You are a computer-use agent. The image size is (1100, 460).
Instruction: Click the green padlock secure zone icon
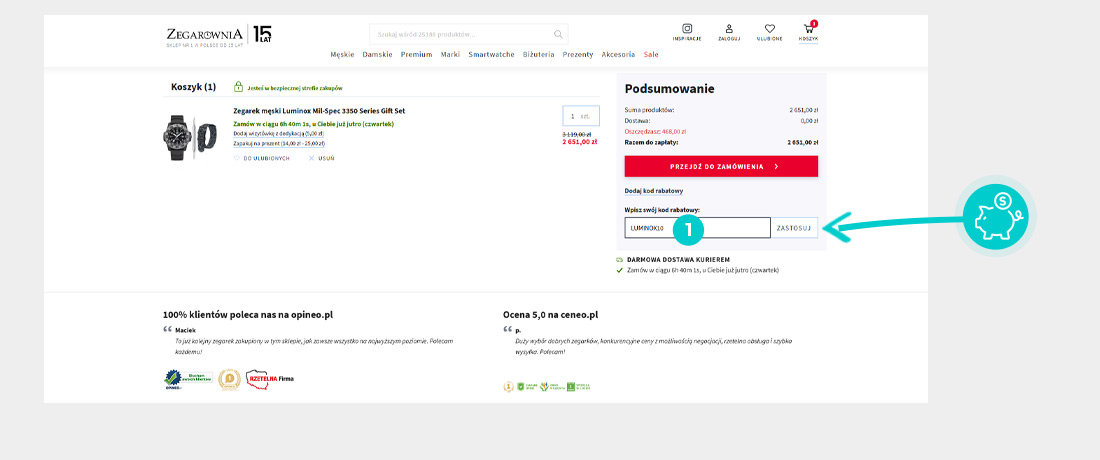point(238,87)
